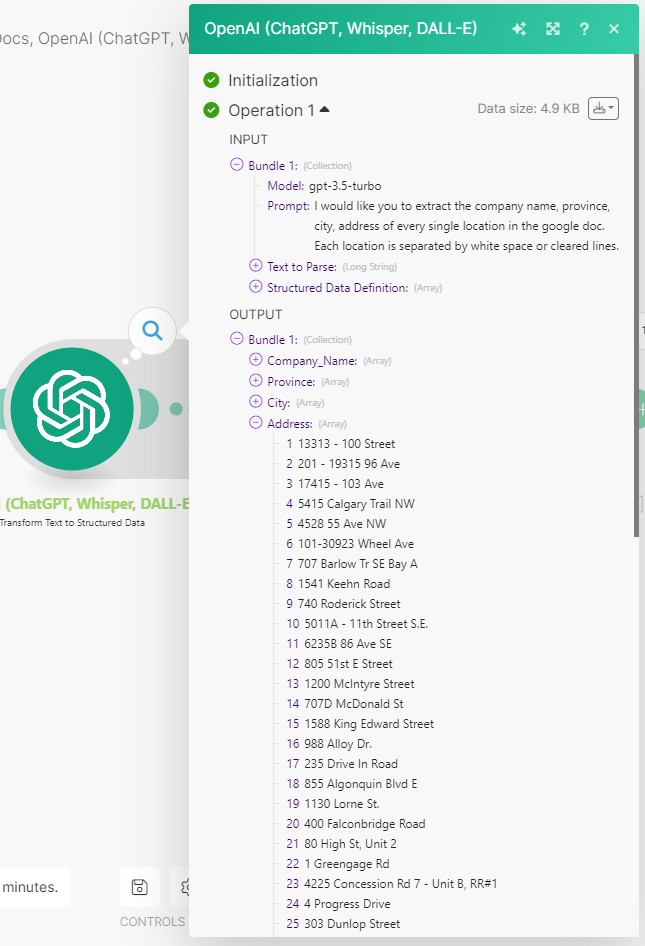Select address '201 - 19315 96 Ave'
Viewport: 645px width, 946px height.
[349, 463]
